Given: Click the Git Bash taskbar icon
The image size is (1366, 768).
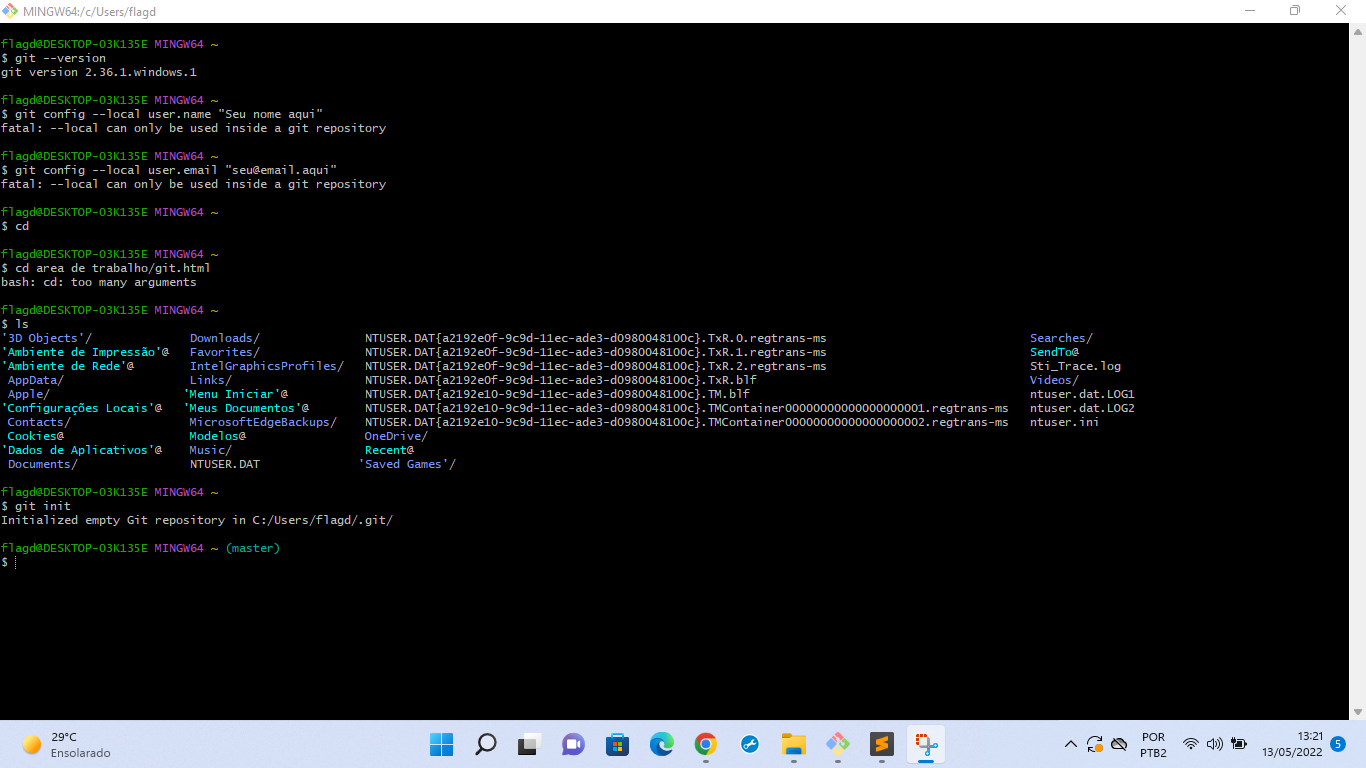Looking at the screenshot, I should (x=837, y=744).
